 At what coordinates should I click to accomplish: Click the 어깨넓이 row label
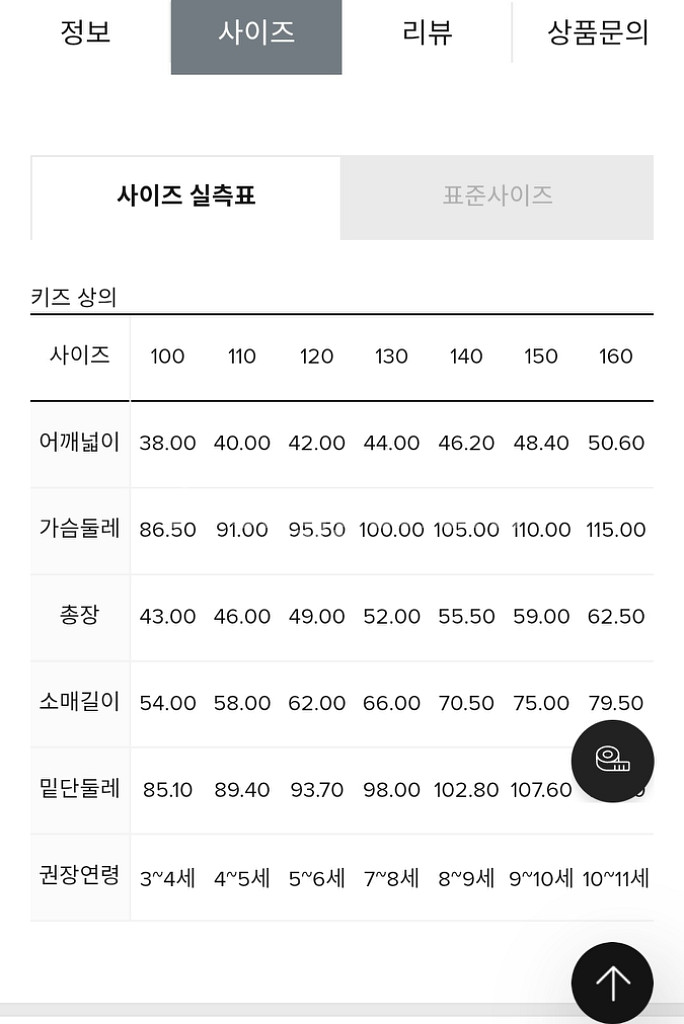[x=79, y=443]
